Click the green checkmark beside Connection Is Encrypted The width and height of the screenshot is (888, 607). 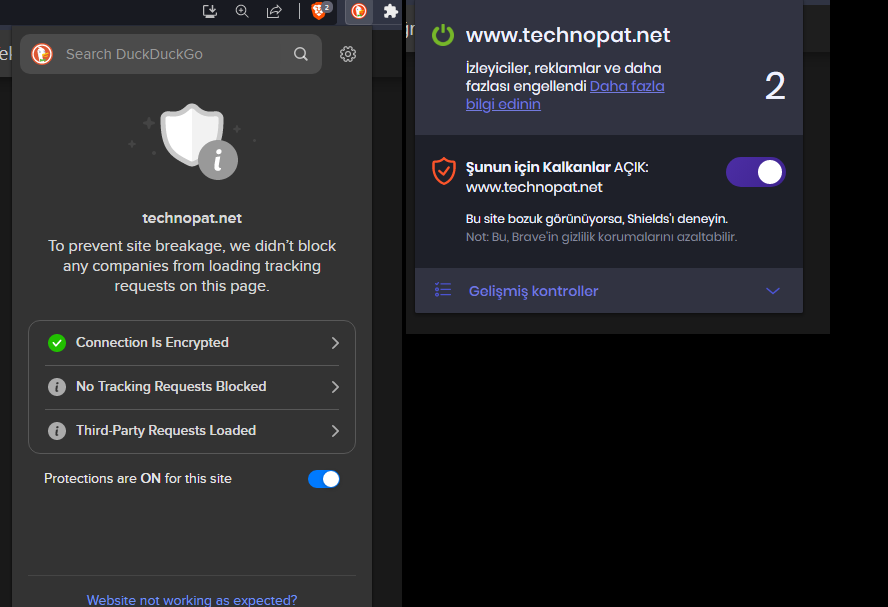57,343
